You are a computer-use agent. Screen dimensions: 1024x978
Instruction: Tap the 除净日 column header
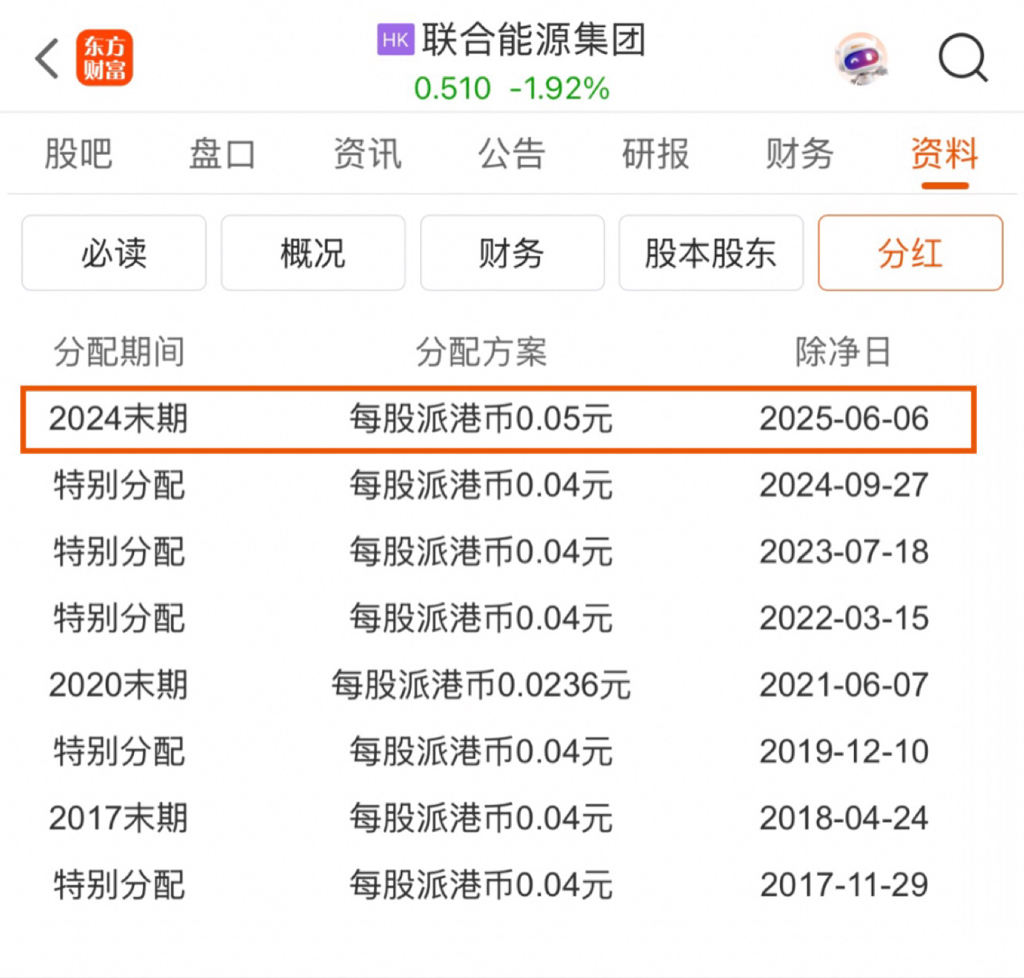[843, 352]
